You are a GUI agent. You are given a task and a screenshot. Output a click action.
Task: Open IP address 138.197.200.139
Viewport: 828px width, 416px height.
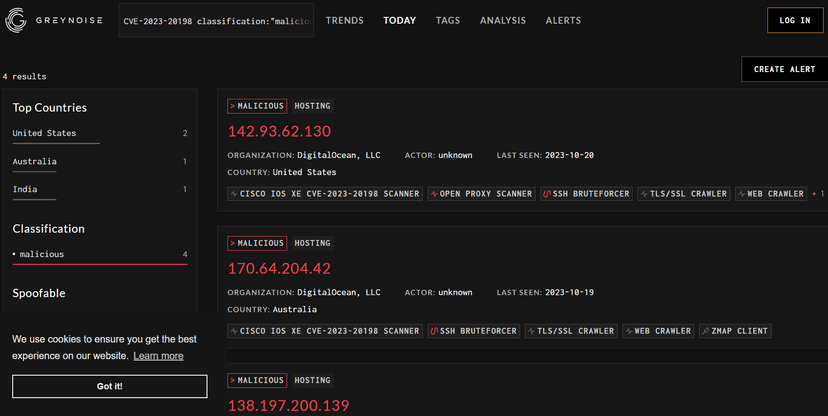coord(288,406)
